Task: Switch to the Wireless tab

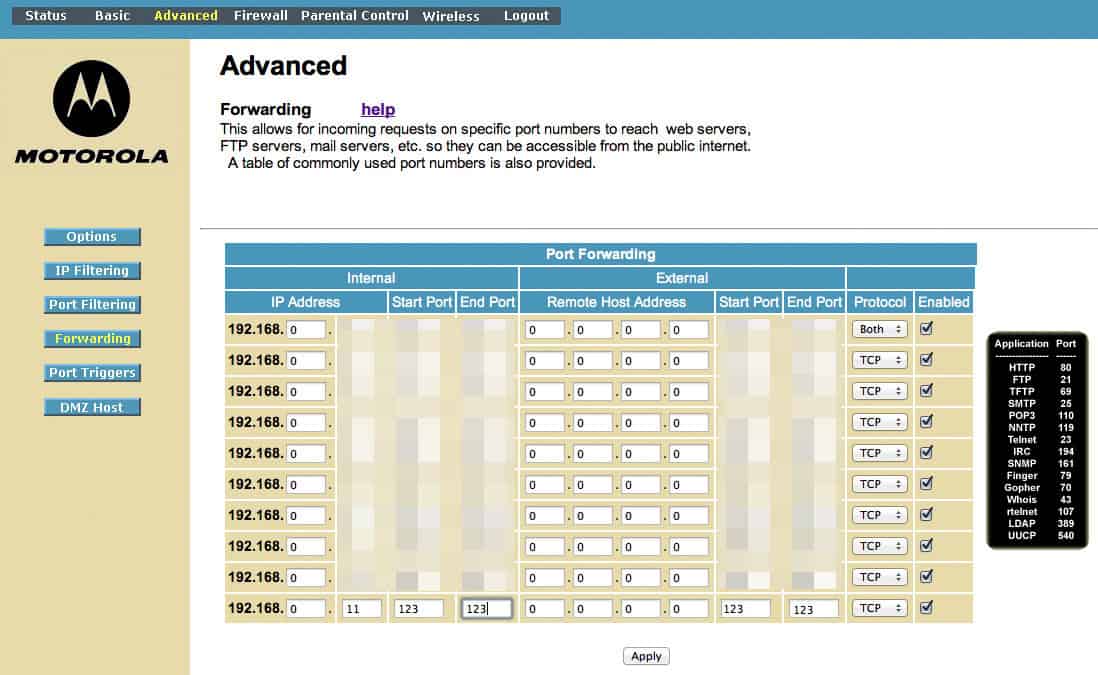Action: pos(450,16)
